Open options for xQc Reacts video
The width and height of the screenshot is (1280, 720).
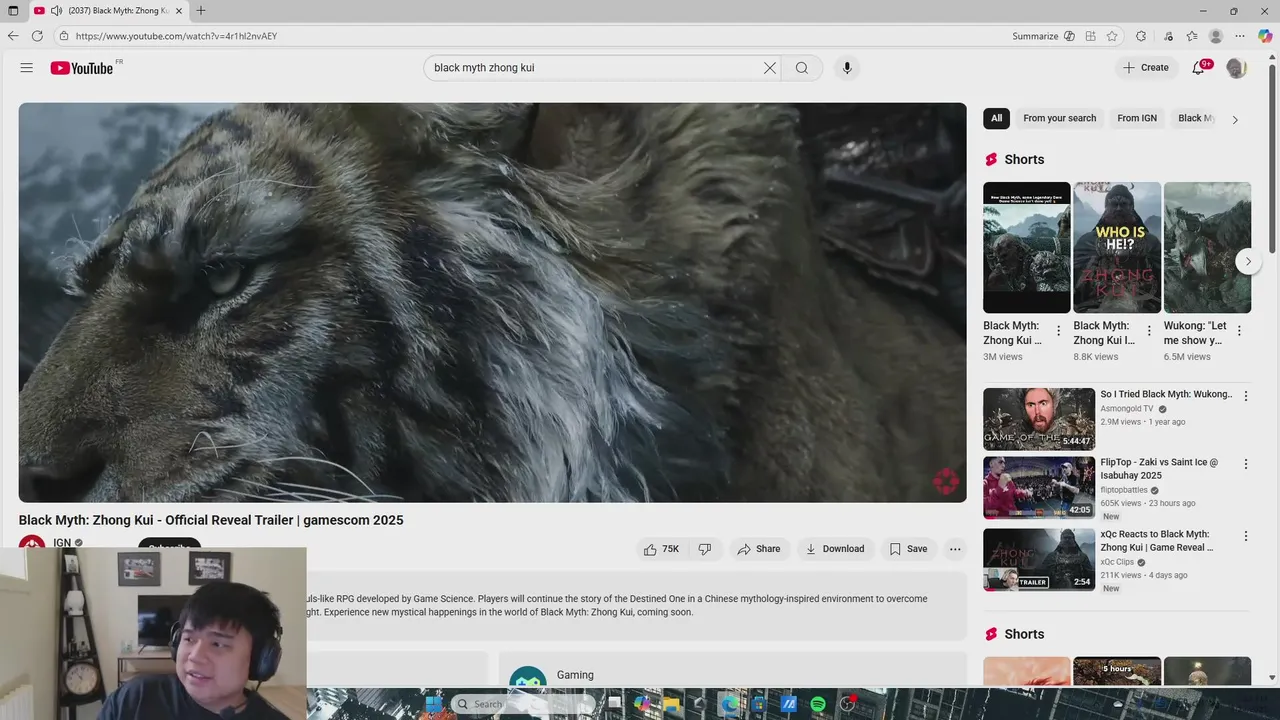pos(1246,536)
